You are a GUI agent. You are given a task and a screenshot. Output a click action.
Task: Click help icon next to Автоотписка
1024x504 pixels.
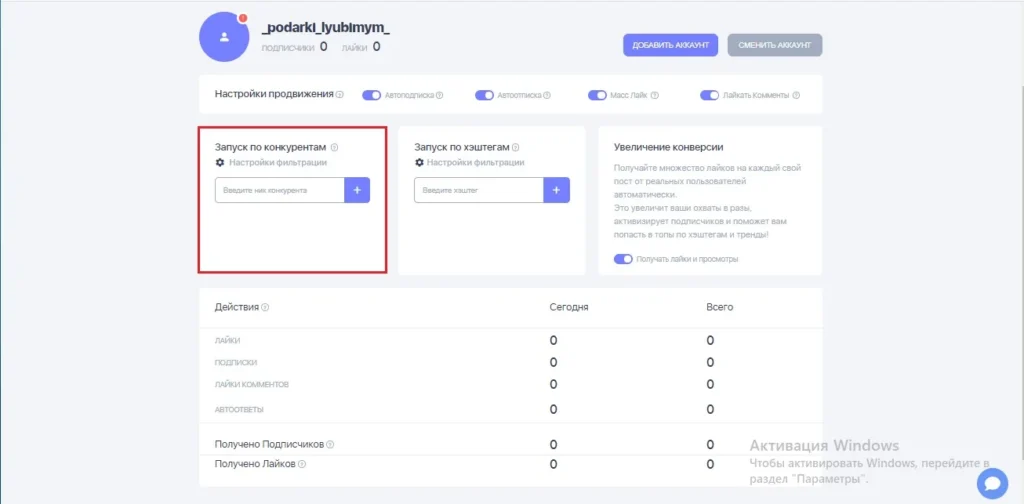coord(547,95)
